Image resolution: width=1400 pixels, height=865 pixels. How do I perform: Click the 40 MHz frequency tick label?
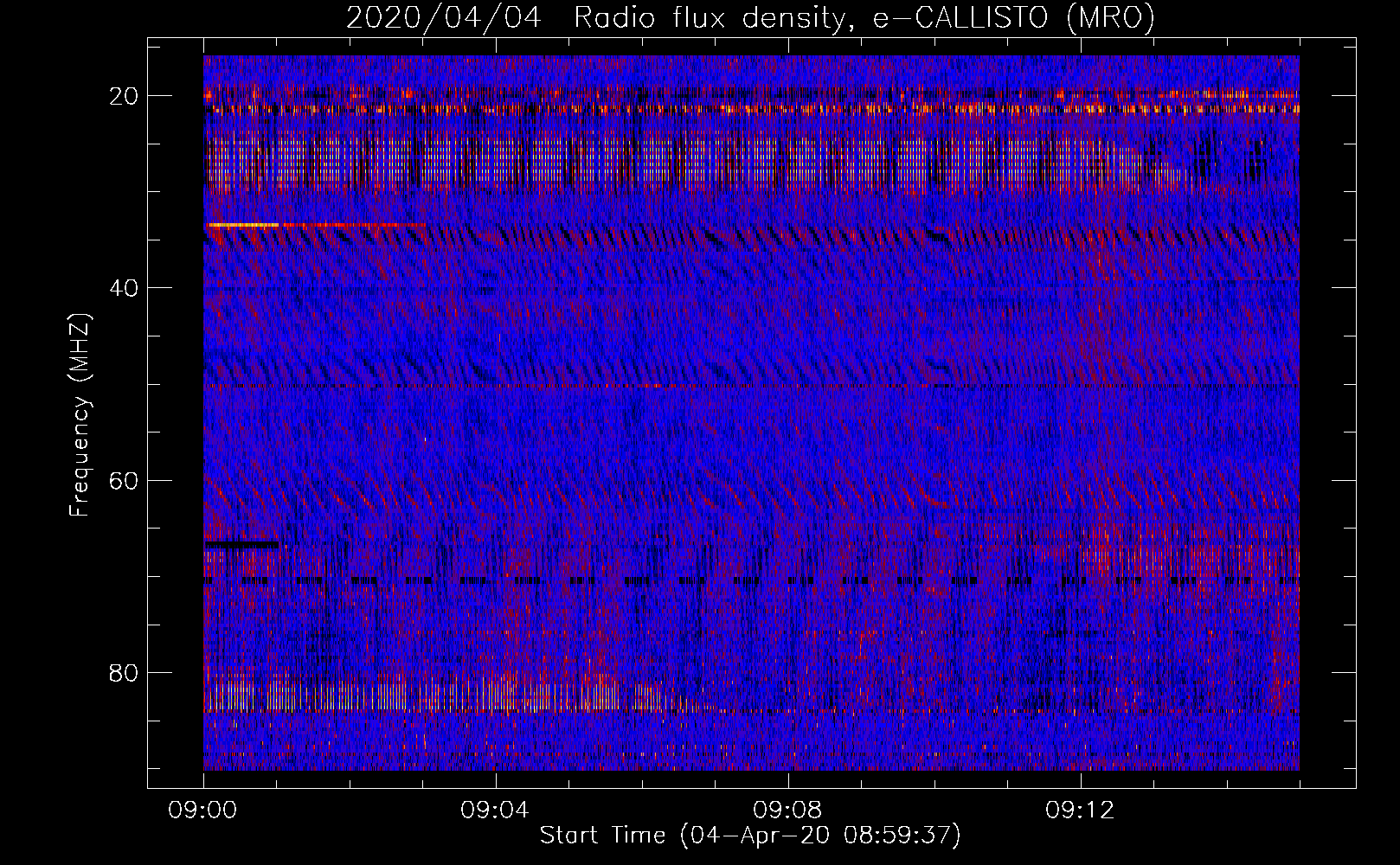pos(125,288)
